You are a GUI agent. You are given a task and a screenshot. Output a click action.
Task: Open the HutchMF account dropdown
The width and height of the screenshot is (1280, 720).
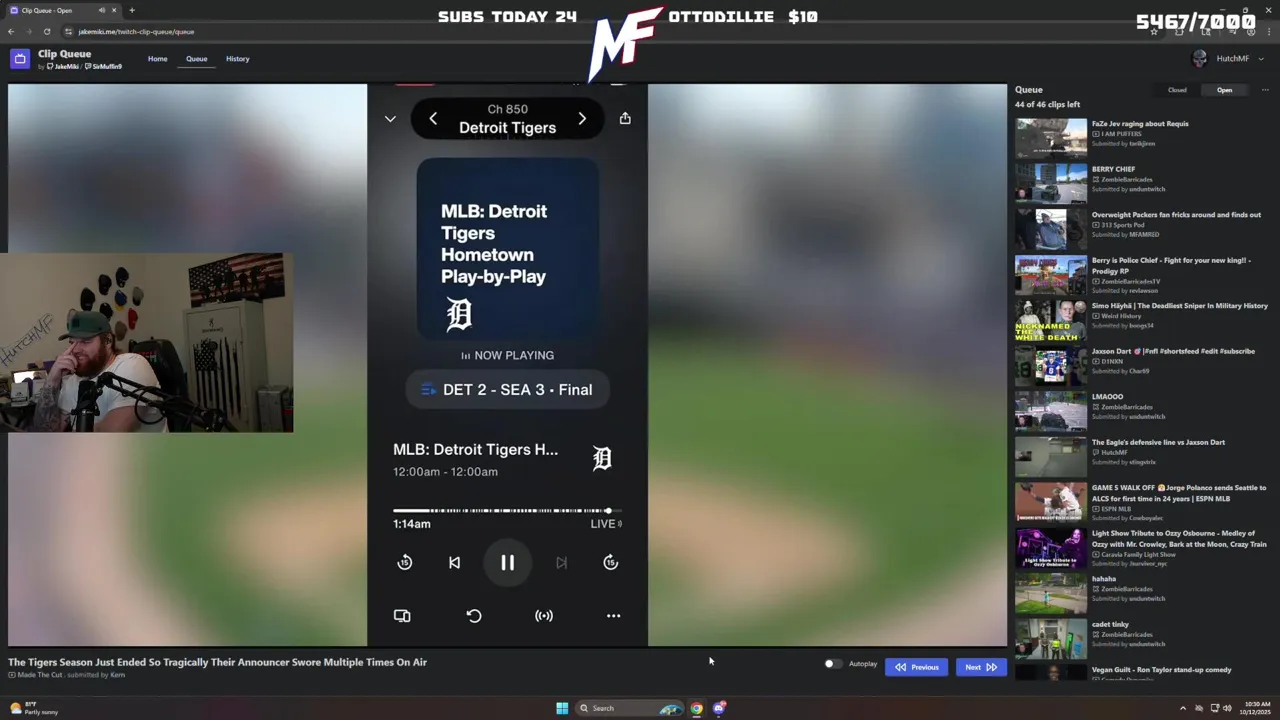click(1229, 59)
